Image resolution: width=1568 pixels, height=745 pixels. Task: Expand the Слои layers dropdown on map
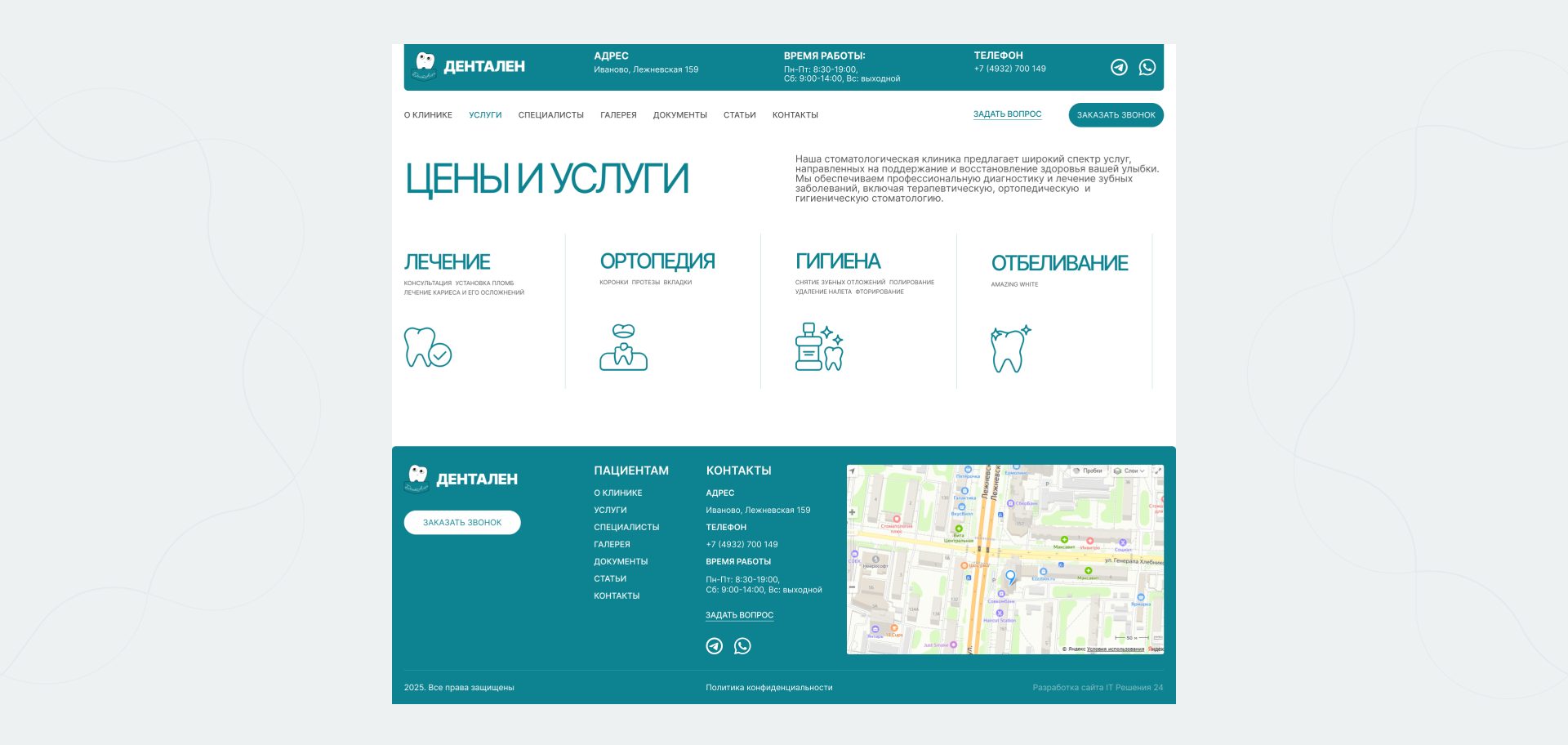[1129, 471]
